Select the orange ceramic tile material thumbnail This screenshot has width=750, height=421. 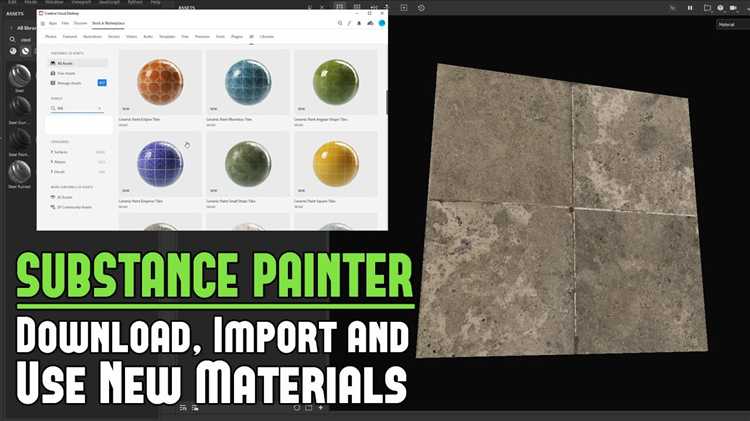pos(160,82)
